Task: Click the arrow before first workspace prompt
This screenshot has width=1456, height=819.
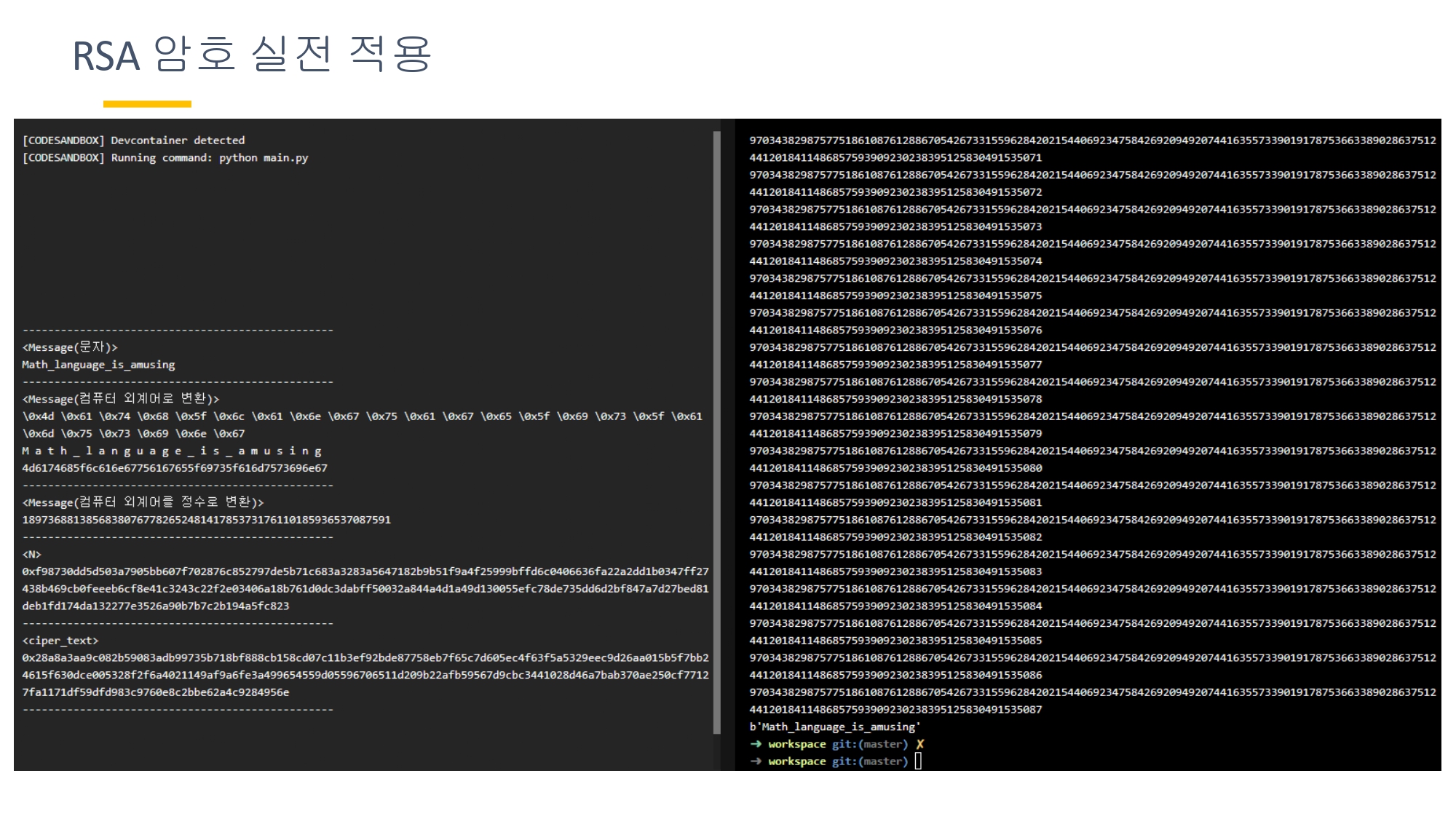Action: point(756,744)
